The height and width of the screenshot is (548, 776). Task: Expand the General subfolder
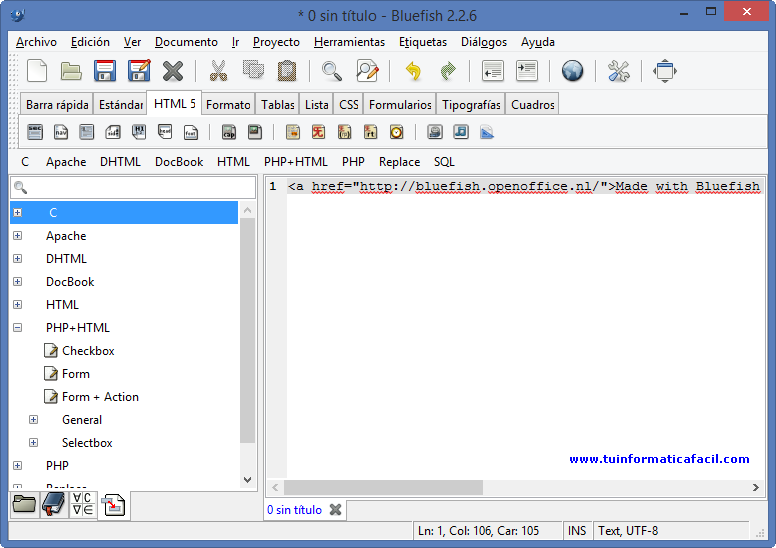pos(34,420)
